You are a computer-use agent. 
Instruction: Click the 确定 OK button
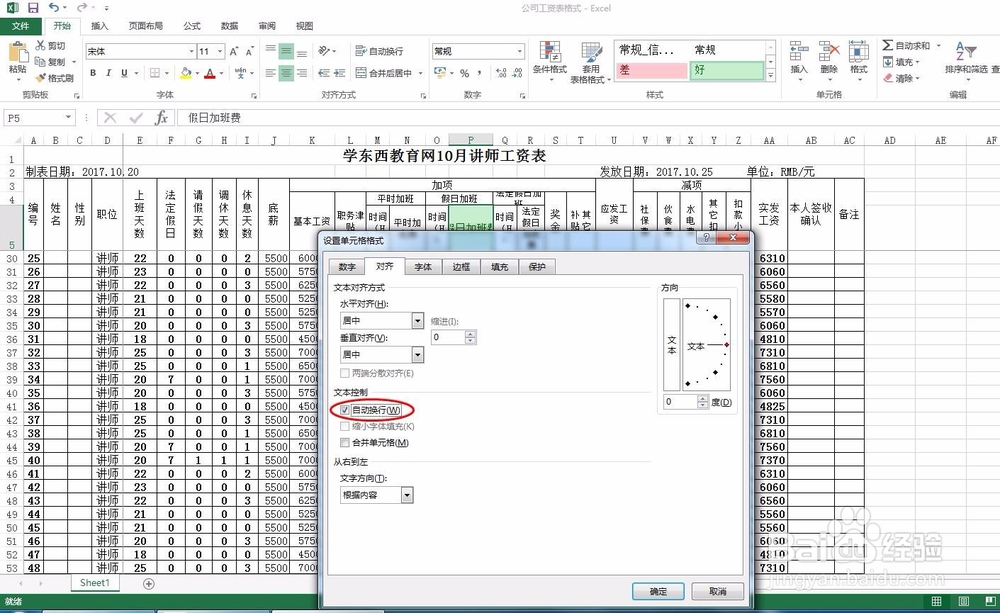pyautogui.click(x=659, y=591)
